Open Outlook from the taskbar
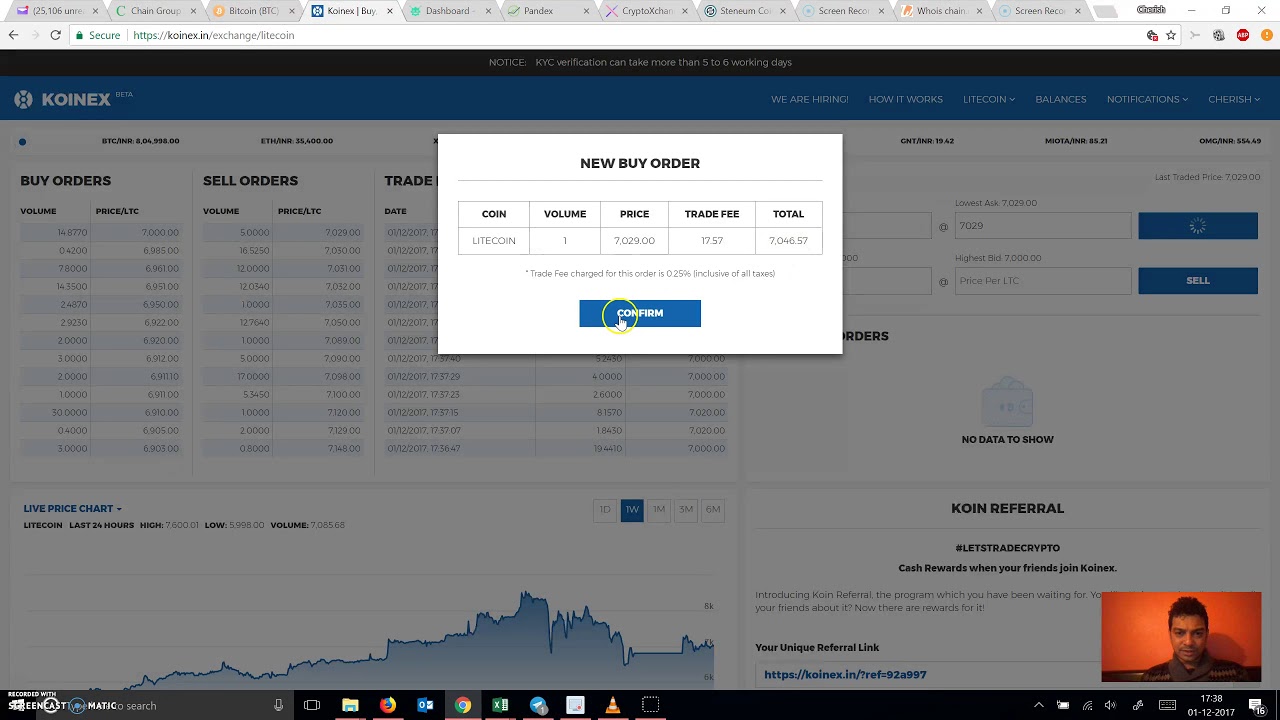The height and width of the screenshot is (720, 1280). 425,706
